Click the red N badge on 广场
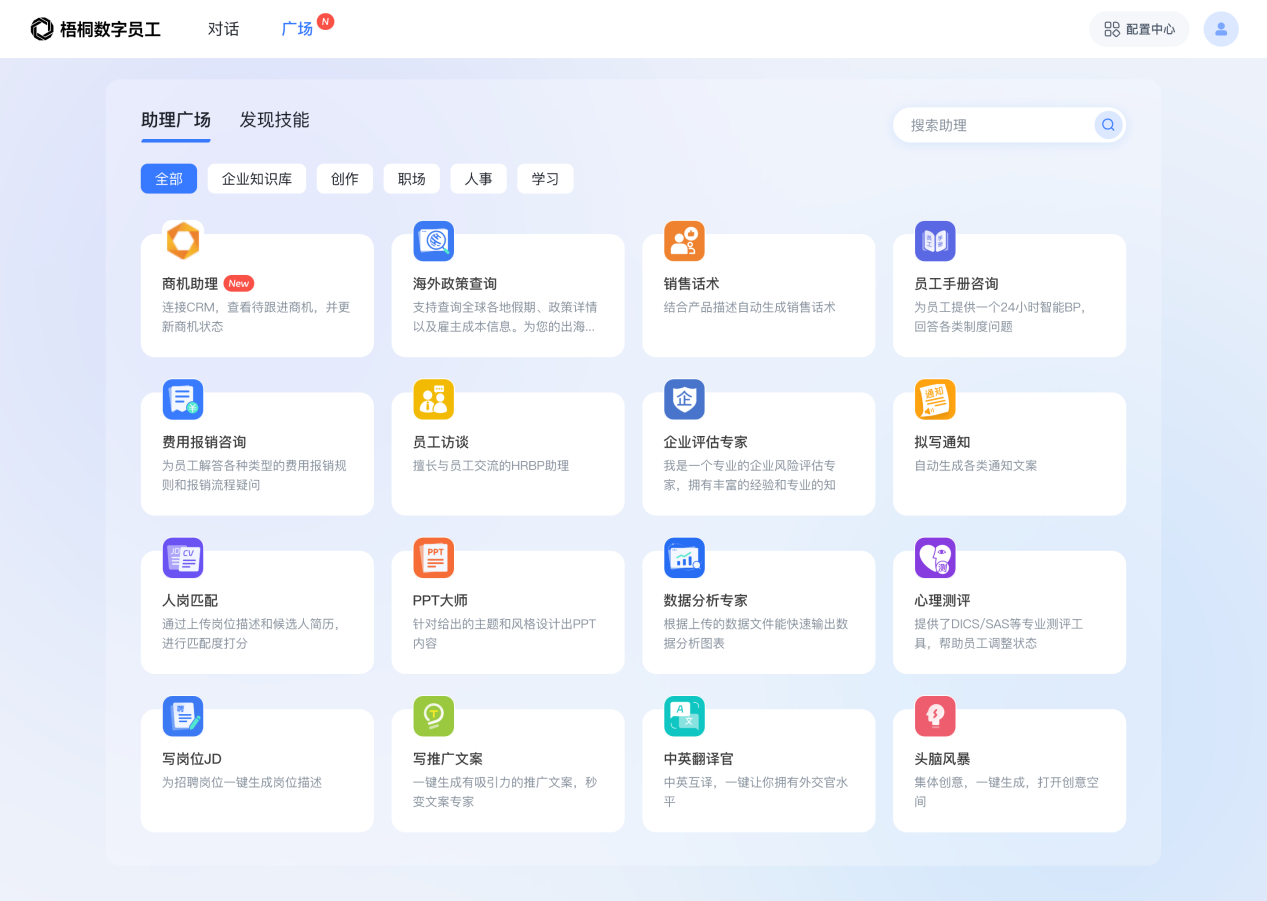 pos(325,21)
